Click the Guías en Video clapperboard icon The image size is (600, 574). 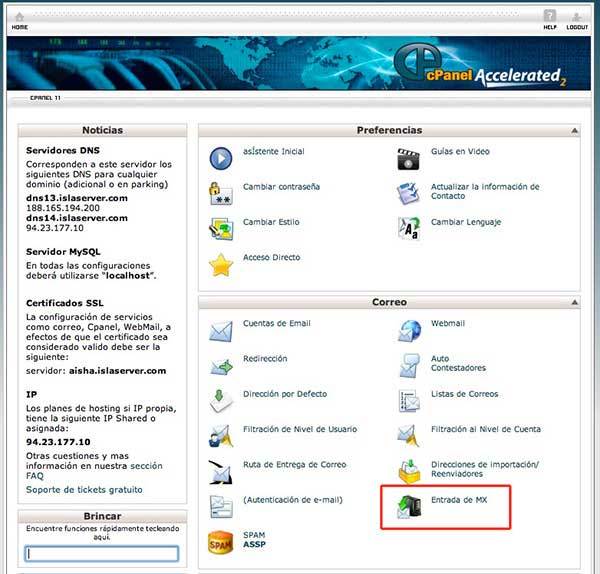pyautogui.click(x=408, y=159)
